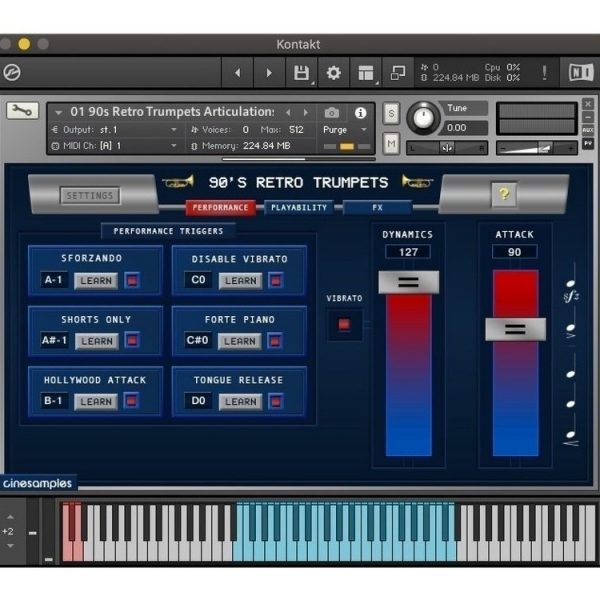Click the PV button in the instrument header
The image size is (600, 600).
pyautogui.click(x=588, y=144)
